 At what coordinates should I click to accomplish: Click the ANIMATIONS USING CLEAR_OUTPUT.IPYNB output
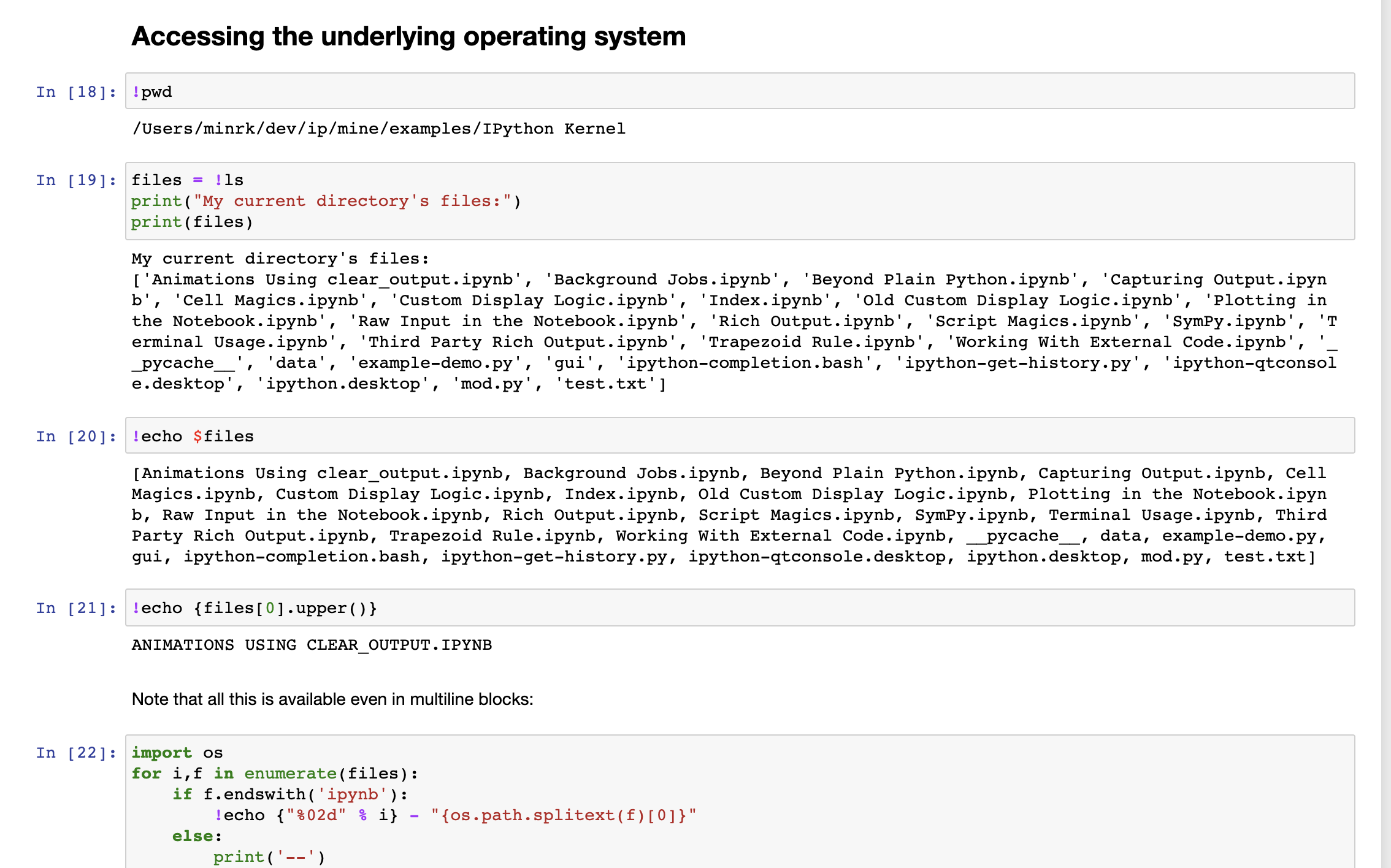point(312,645)
